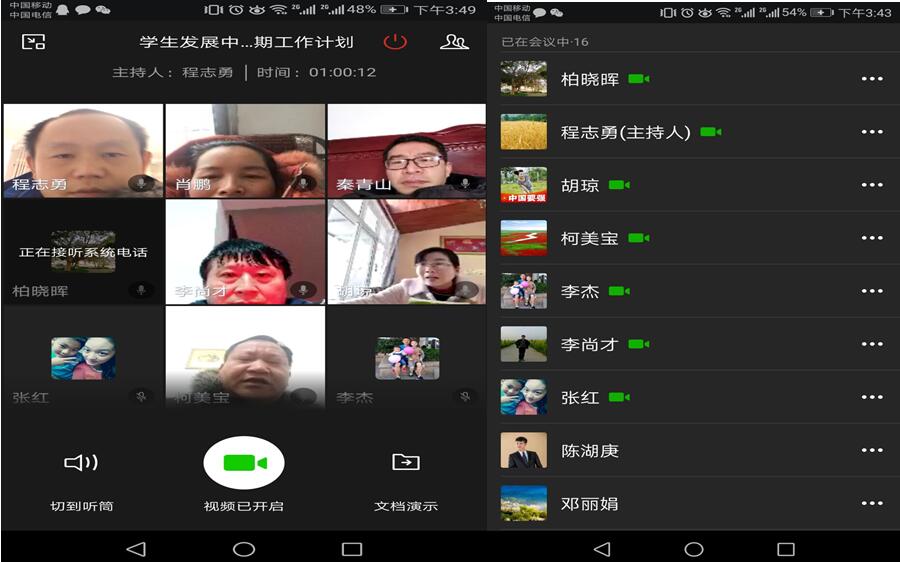Tap the 切到听筒 label

tap(81, 506)
